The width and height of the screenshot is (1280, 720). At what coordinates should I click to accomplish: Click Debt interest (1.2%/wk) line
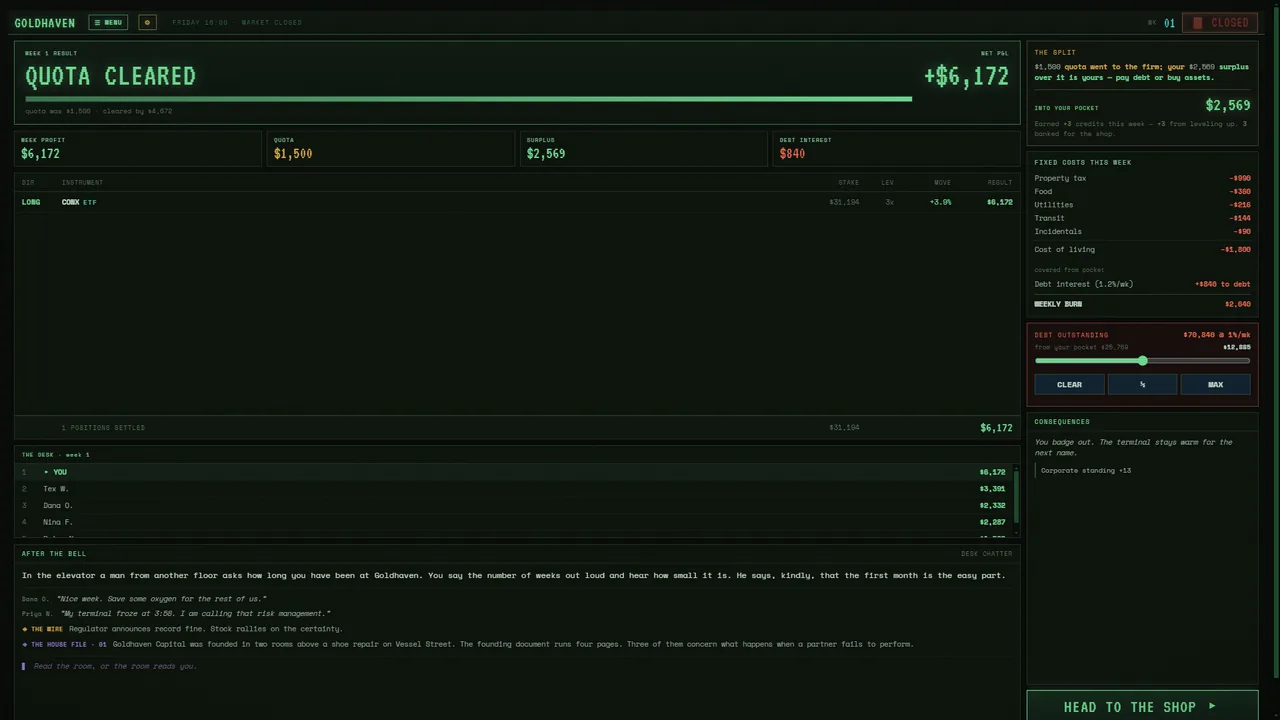(1142, 284)
